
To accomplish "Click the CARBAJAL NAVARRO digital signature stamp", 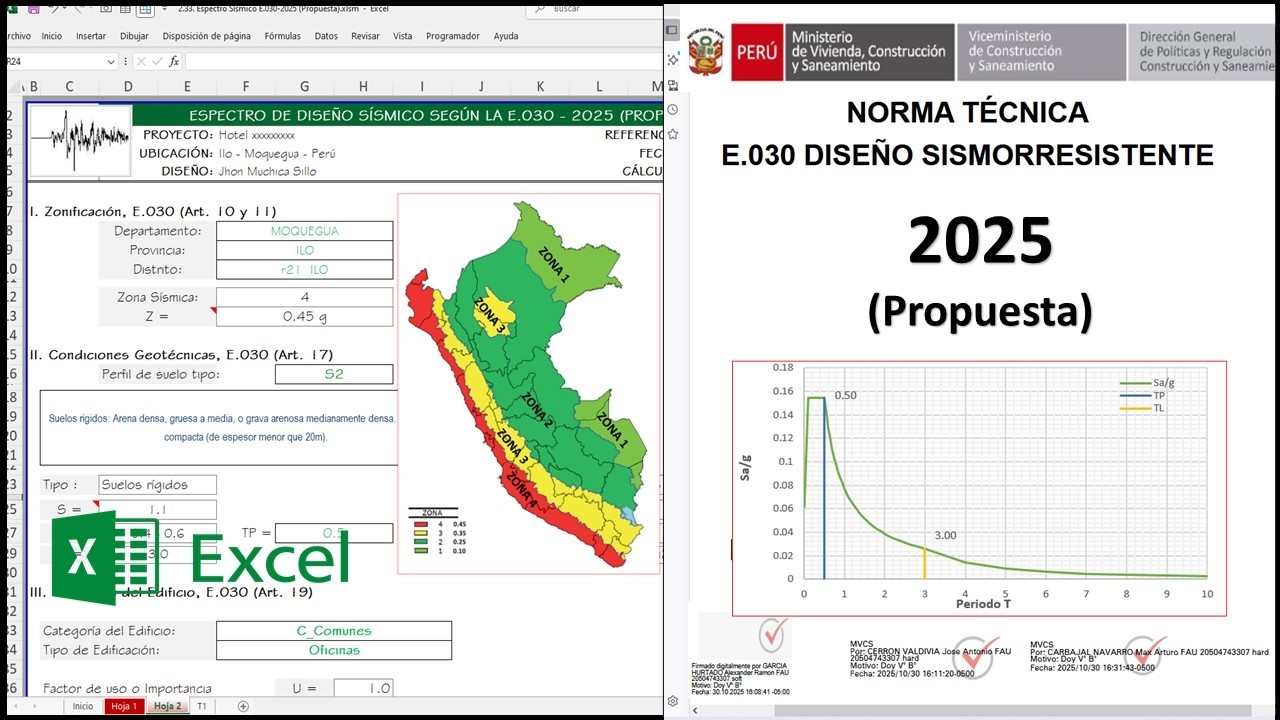I will tap(1148, 656).
